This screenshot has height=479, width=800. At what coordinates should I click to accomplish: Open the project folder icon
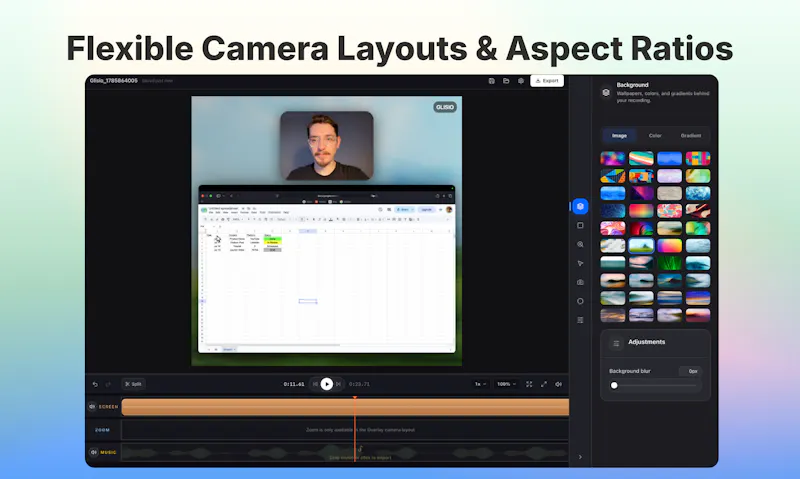coord(506,81)
